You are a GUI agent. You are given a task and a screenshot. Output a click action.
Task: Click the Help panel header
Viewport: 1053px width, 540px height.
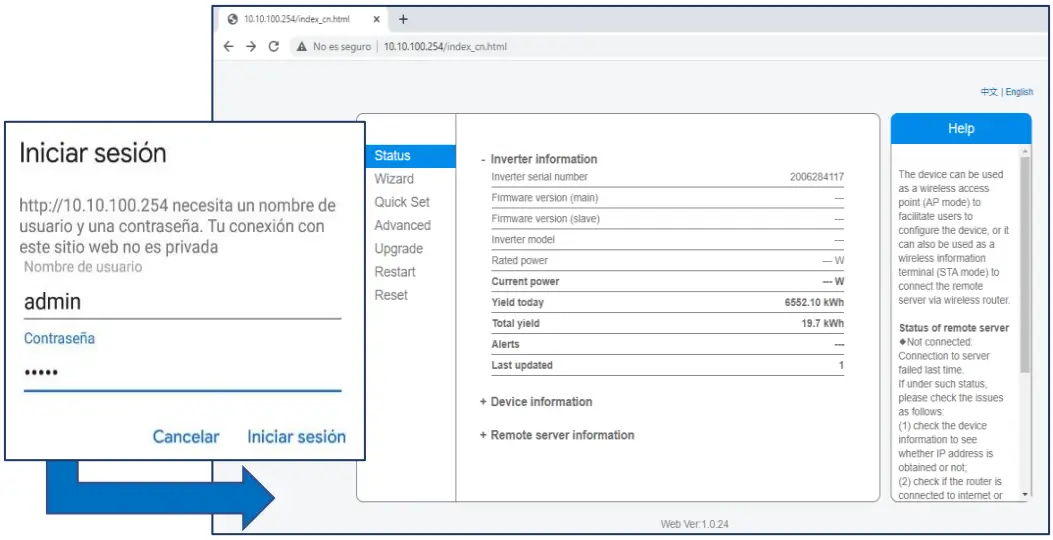coord(961,129)
